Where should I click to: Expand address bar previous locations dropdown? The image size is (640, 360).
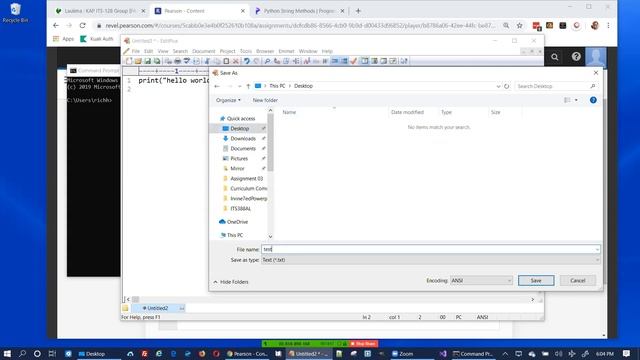tap(498, 86)
